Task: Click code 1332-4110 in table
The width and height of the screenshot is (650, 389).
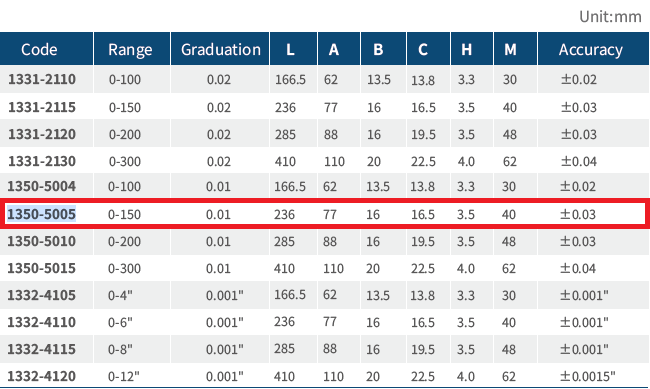Action: pyautogui.click(x=41, y=322)
